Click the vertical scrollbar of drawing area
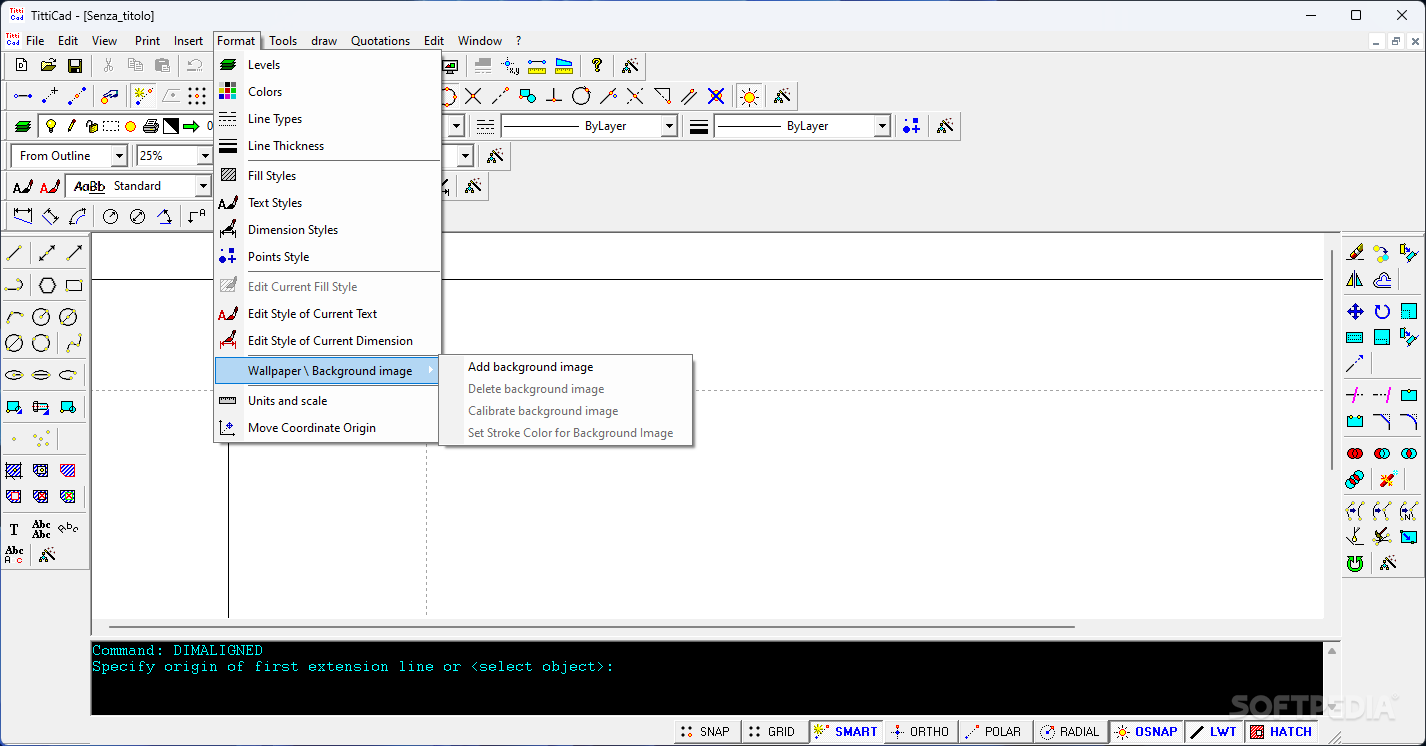The height and width of the screenshot is (746, 1426). (1332, 360)
